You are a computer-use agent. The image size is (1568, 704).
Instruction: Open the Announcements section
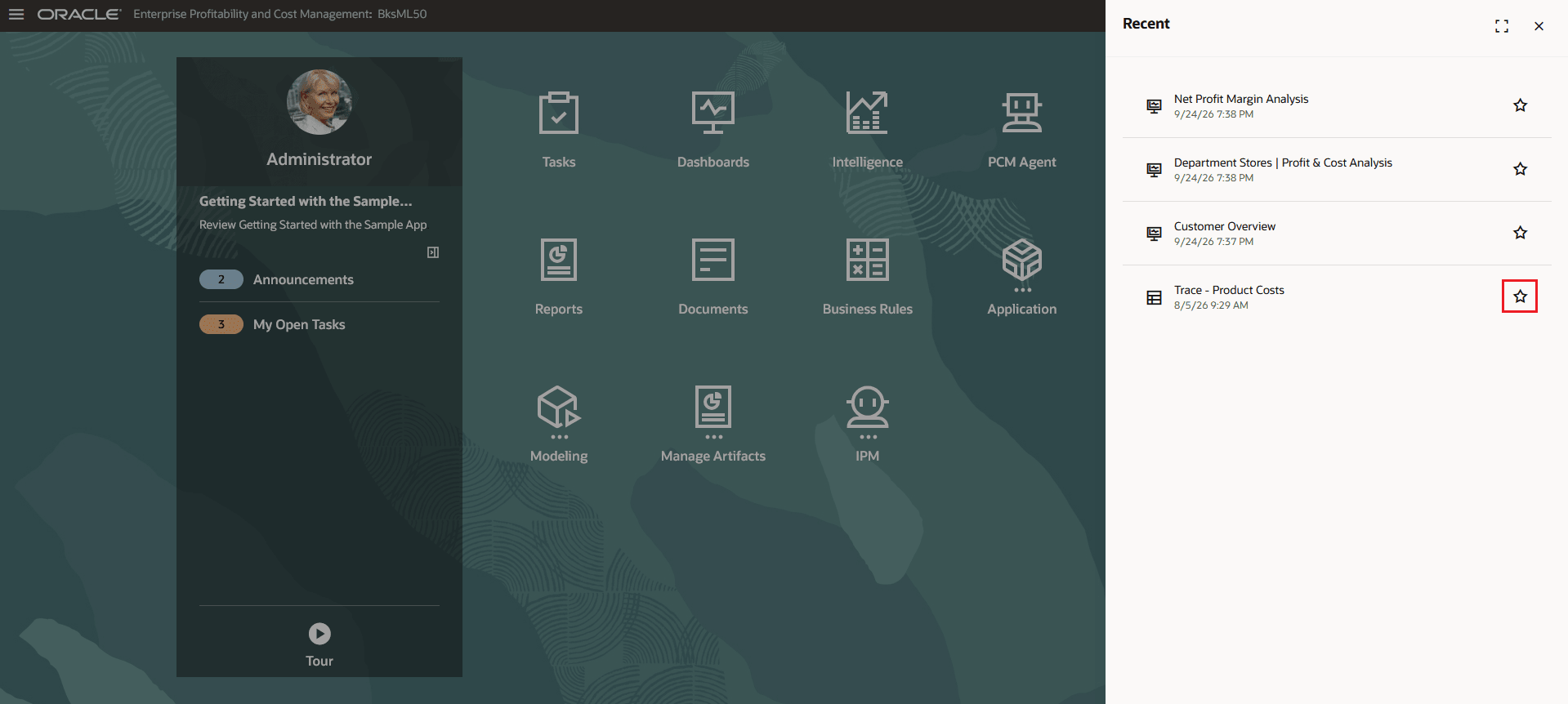pyautogui.click(x=303, y=279)
